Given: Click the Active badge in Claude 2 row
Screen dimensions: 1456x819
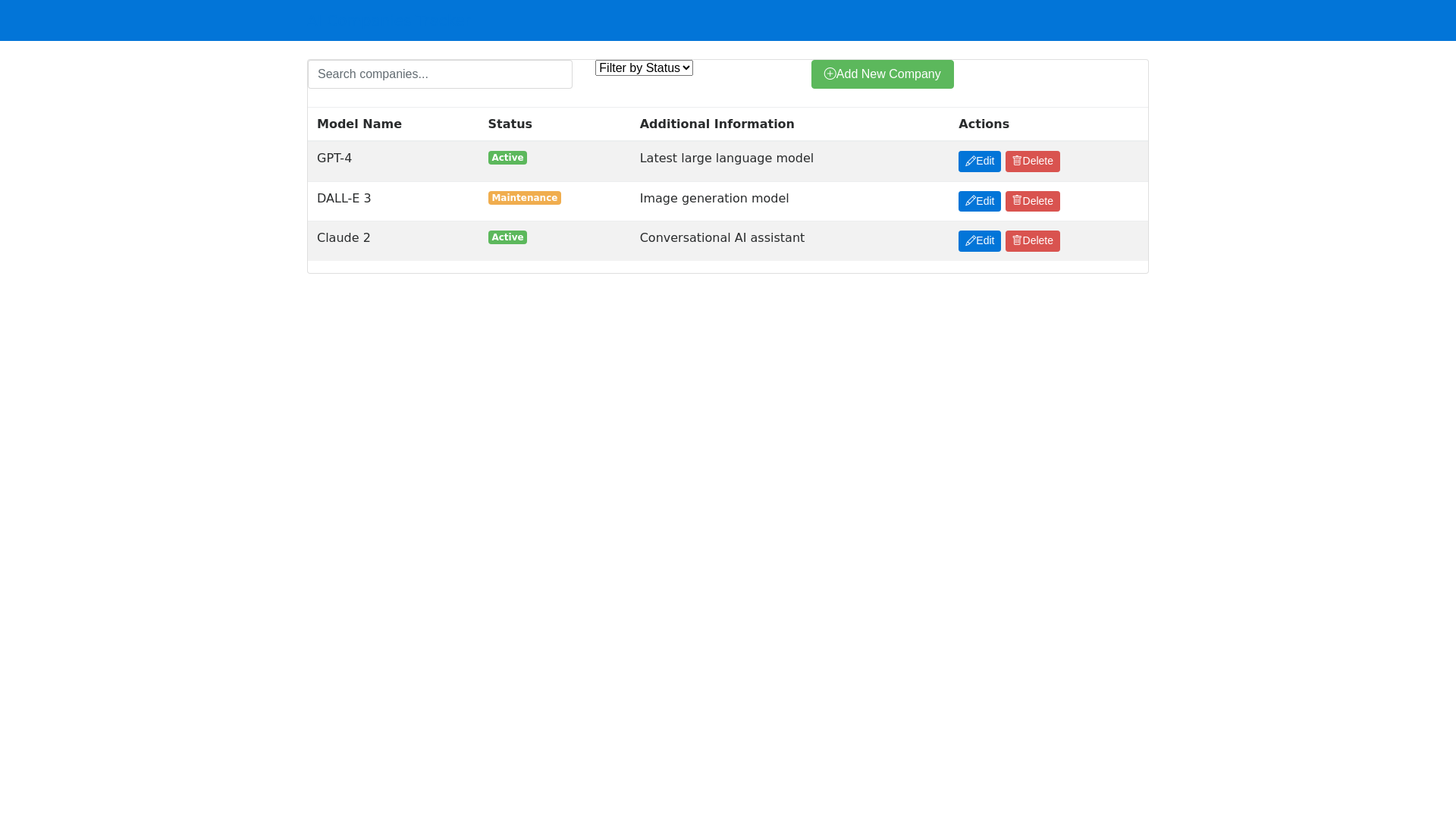Looking at the screenshot, I should click(507, 237).
